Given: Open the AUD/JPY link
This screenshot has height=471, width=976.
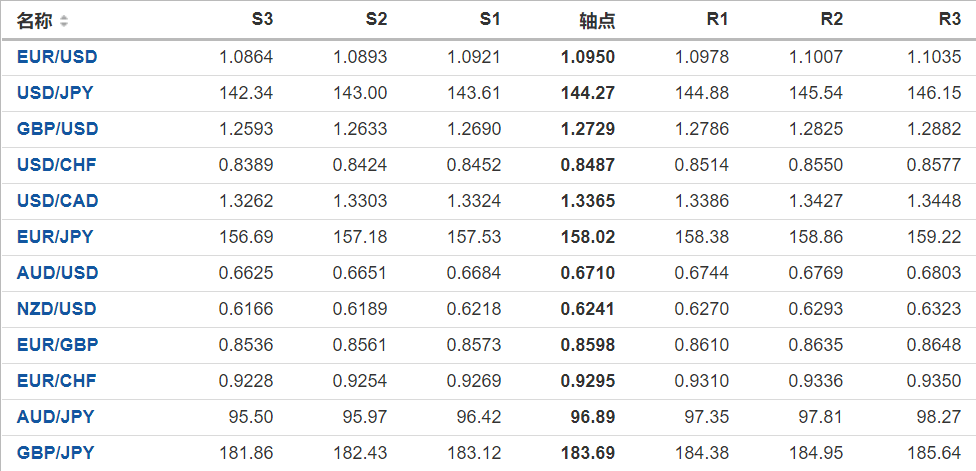Looking at the screenshot, I should pyautogui.click(x=55, y=417).
